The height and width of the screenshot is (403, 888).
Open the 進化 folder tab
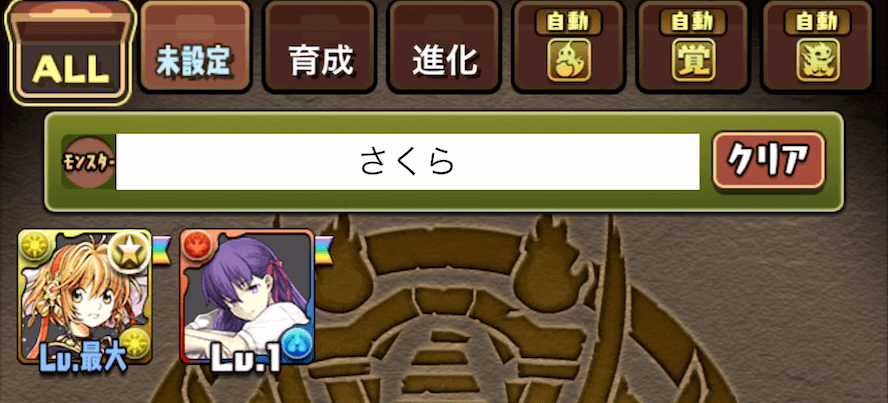pos(444,46)
